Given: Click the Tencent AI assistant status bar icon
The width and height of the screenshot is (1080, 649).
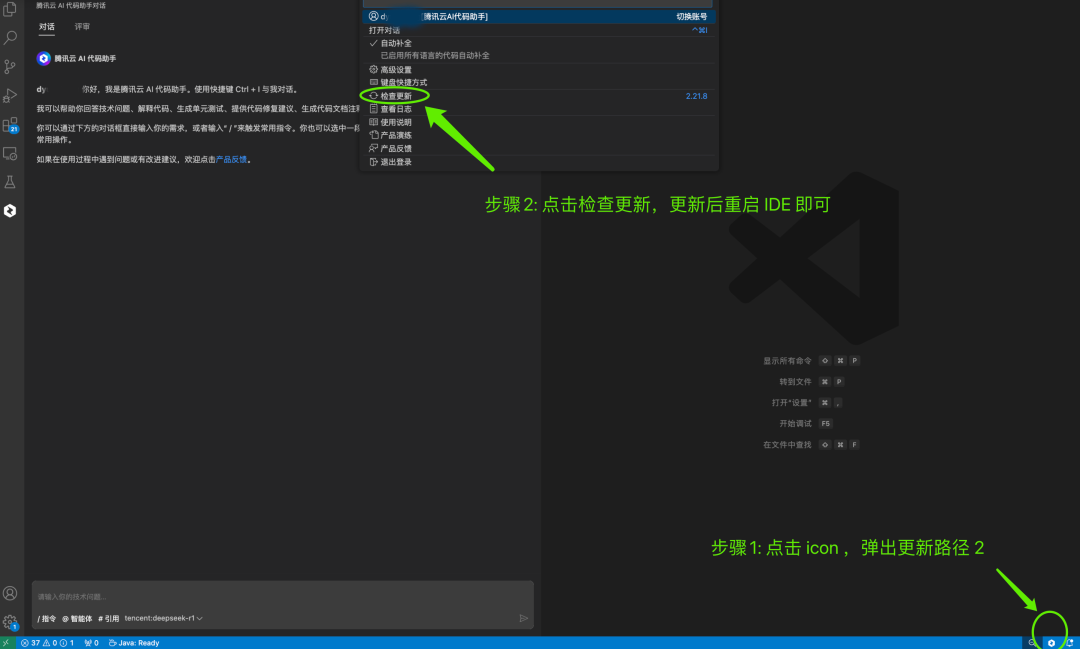Looking at the screenshot, I should coord(1051,643).
